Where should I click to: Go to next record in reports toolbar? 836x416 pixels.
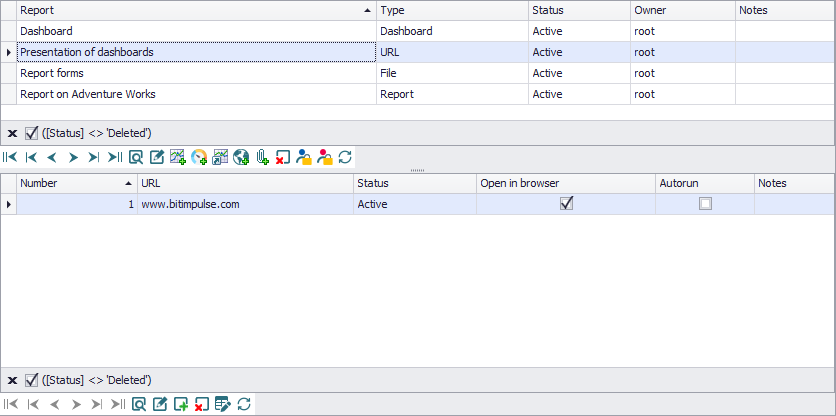(x=73, y=157)
